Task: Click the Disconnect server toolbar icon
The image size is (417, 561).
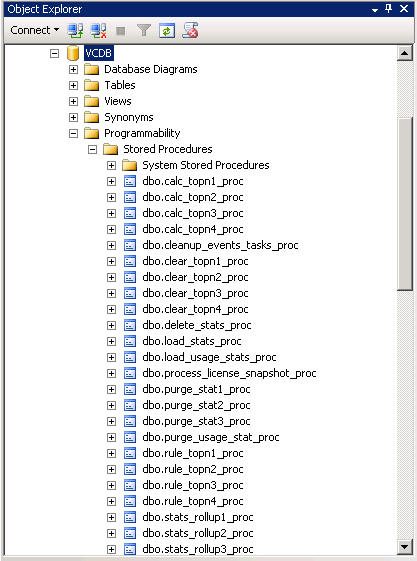Action: 98,30
